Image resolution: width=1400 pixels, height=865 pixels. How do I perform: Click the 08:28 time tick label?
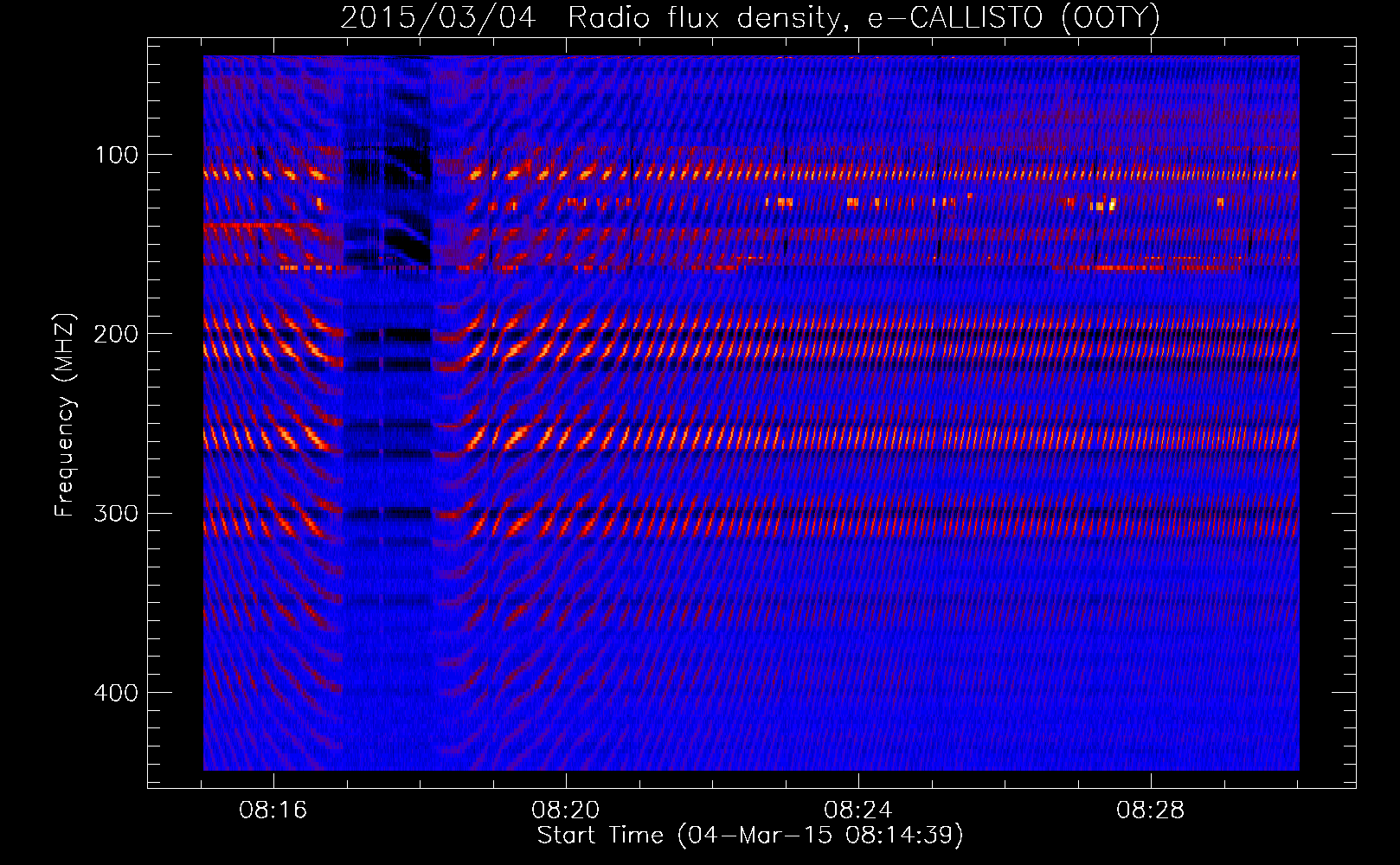(x=1151, y=811)
